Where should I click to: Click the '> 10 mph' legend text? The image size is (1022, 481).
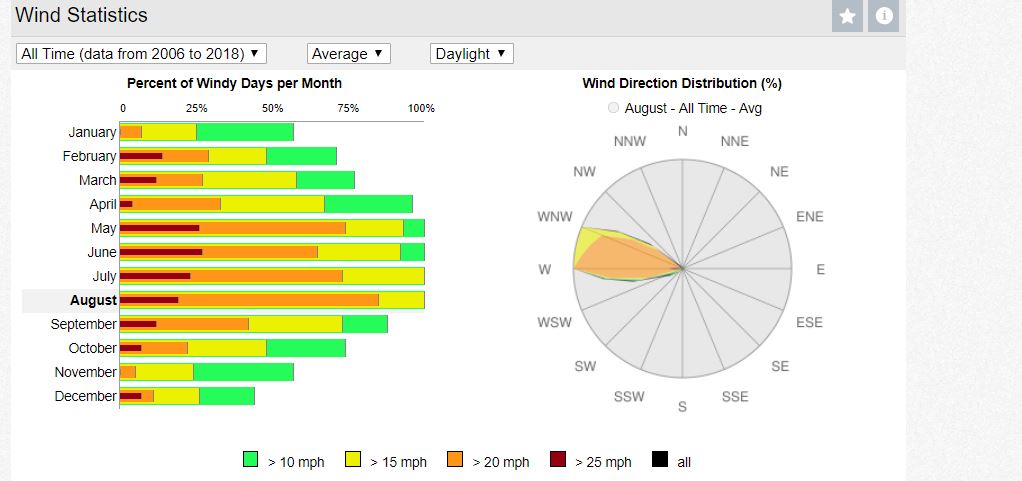pos(296,462)
